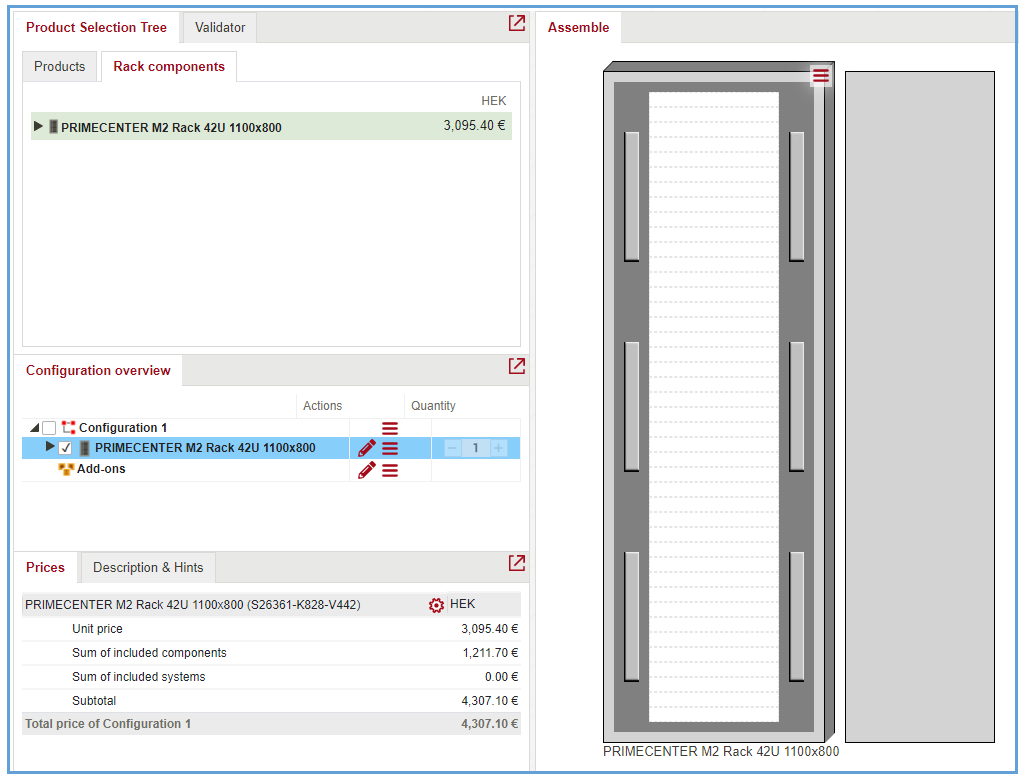1026x780 pixels.
Task: Click the Configuration 1 red node icon
Action: pyautogui.click(x=69, y=427)
